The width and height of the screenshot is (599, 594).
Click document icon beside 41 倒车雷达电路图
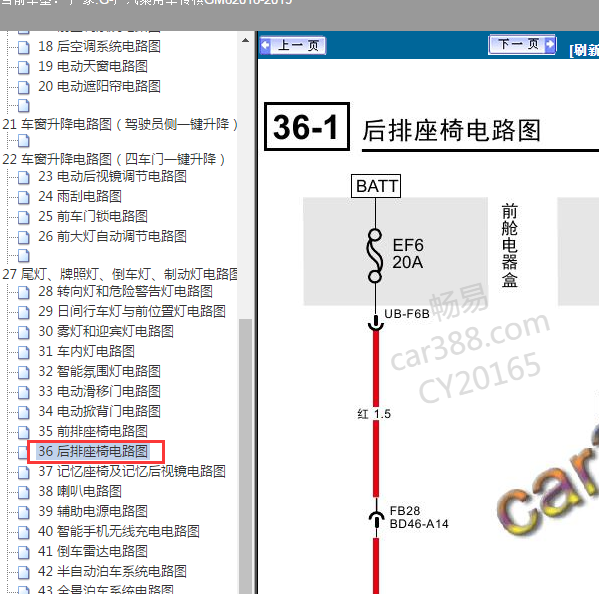24,552
